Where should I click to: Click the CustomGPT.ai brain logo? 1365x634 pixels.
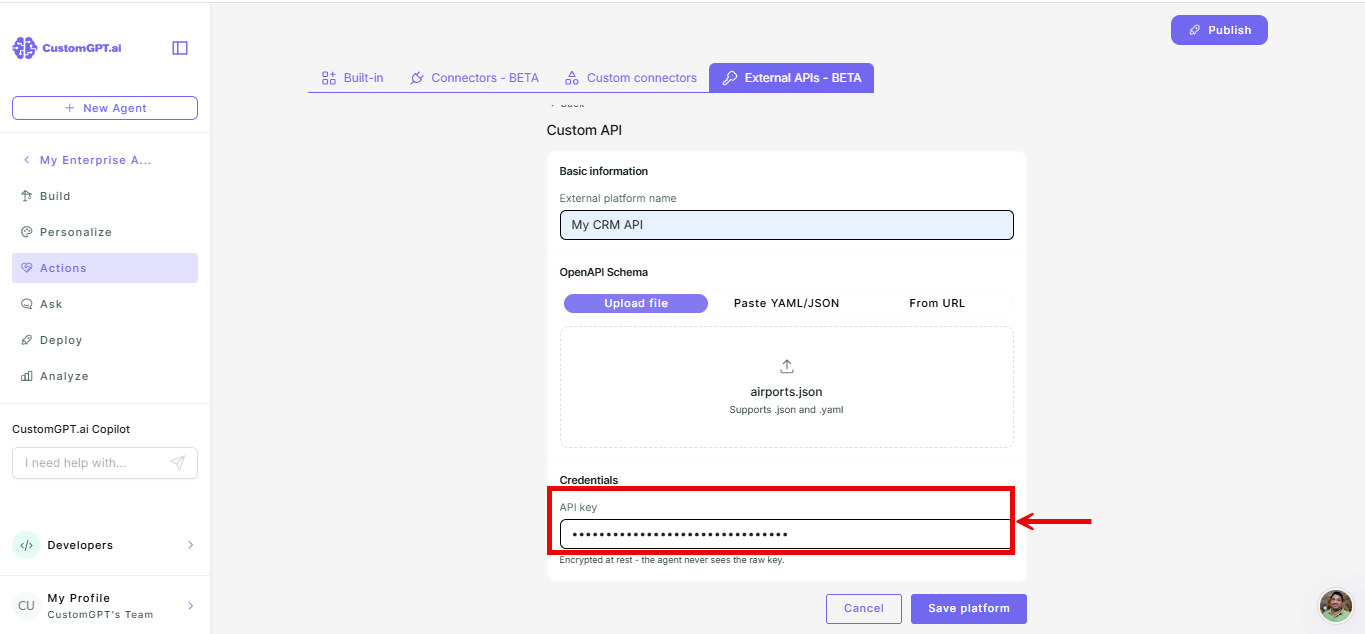click(x=25, y=48)
